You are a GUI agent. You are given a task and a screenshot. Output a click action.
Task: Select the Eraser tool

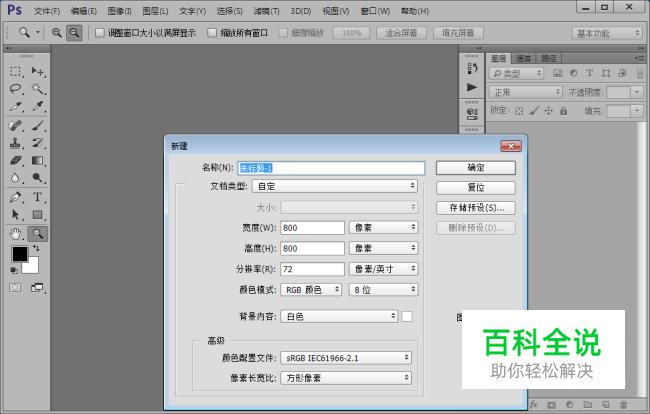pos(16,160)
